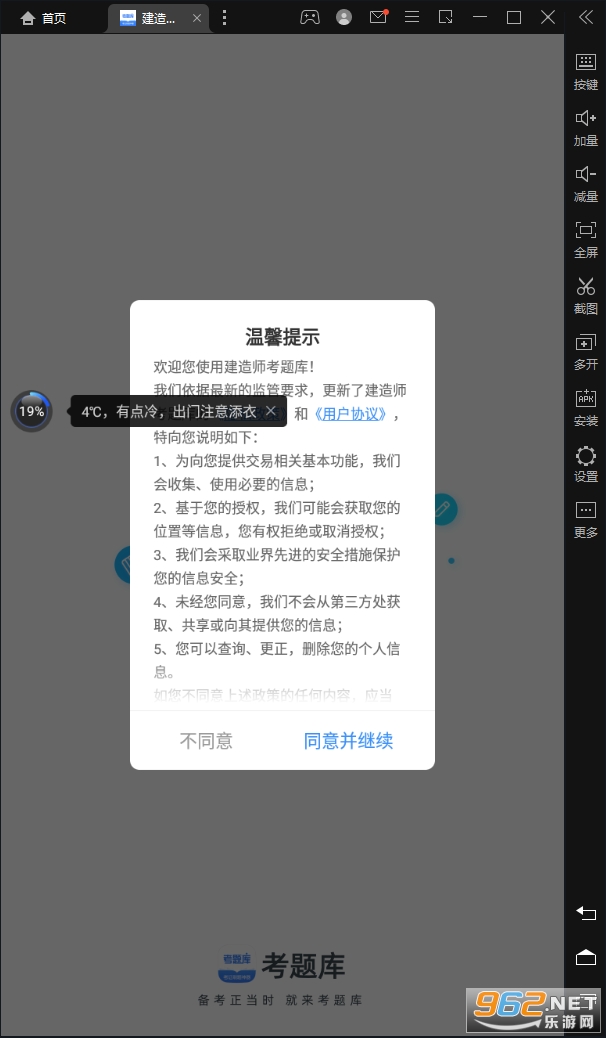Show 更多 additional tools
The image size is (606, 1038).
click(x=585, y=520)
